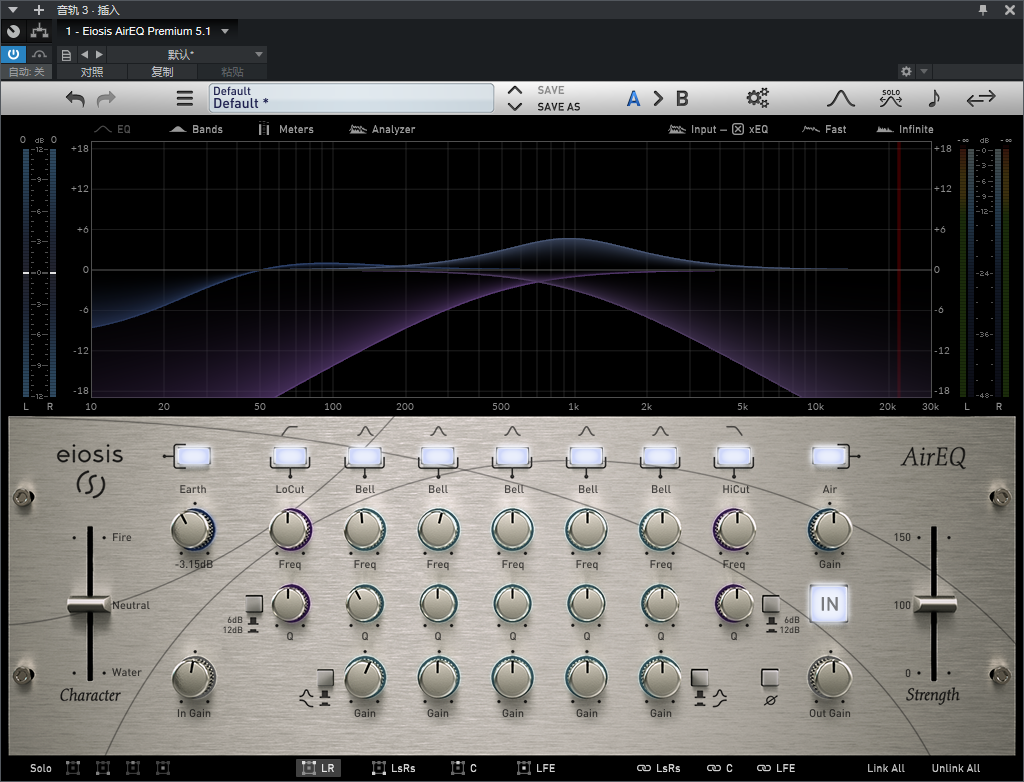Show the EQ display option

pyautogui.click(x=112, y=129)
